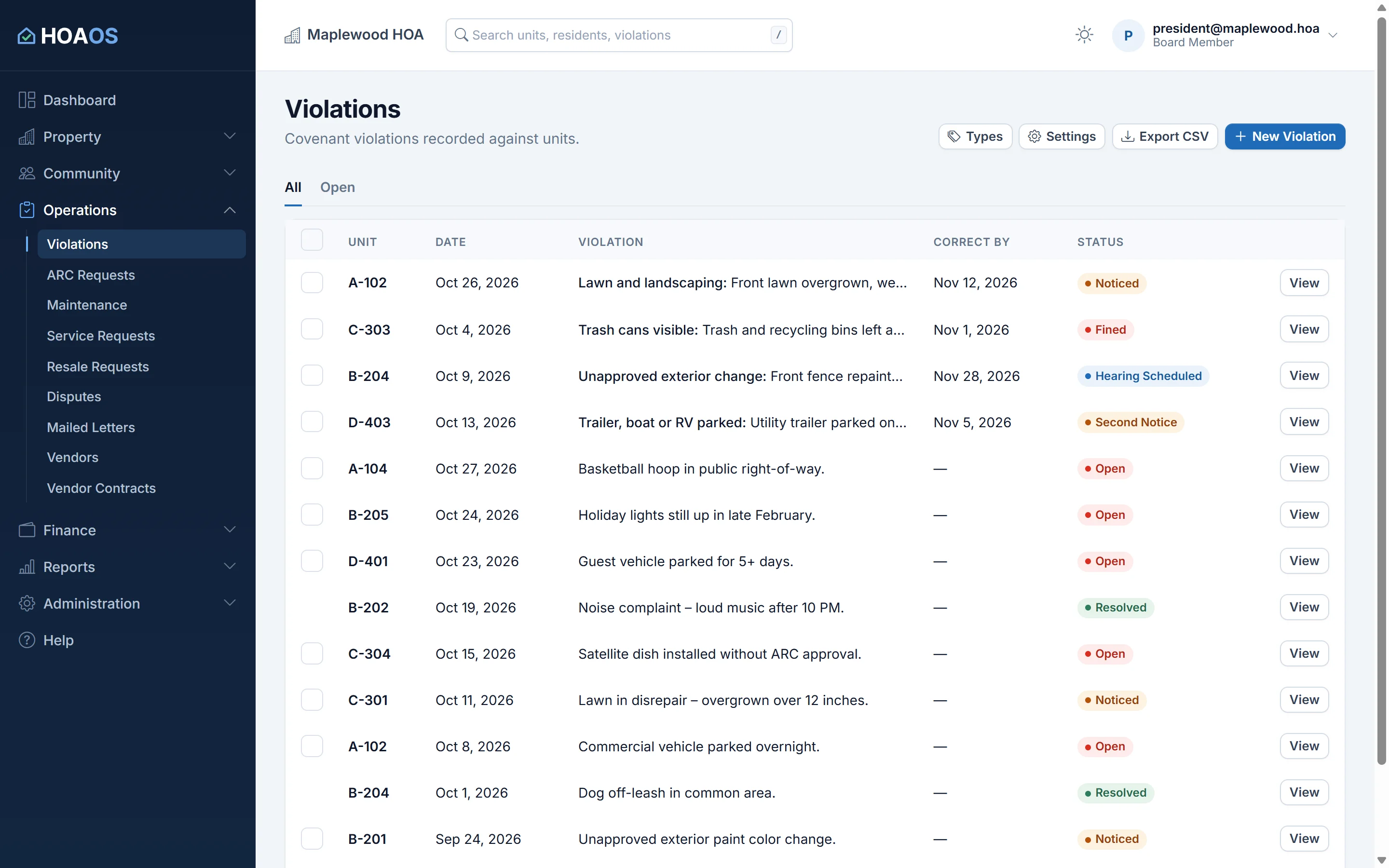Viewport: 1389px width, 868px height.
Task: Click the page vertical scrollbar thumb
Action: 1381,391
